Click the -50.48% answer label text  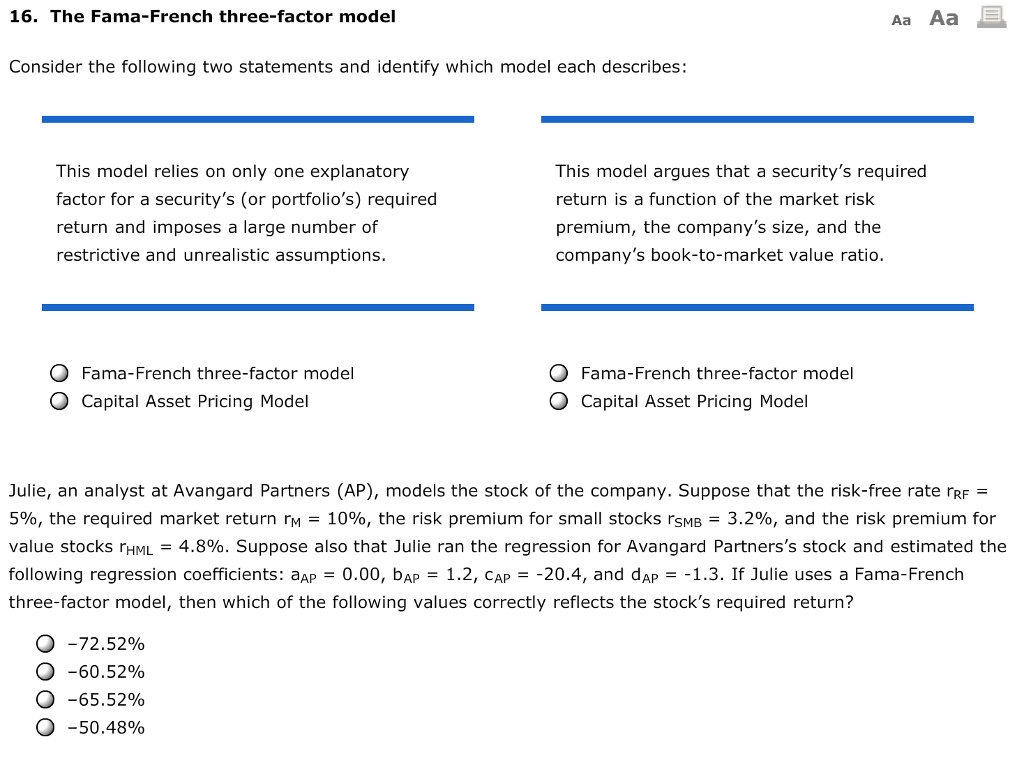[105, 728]
